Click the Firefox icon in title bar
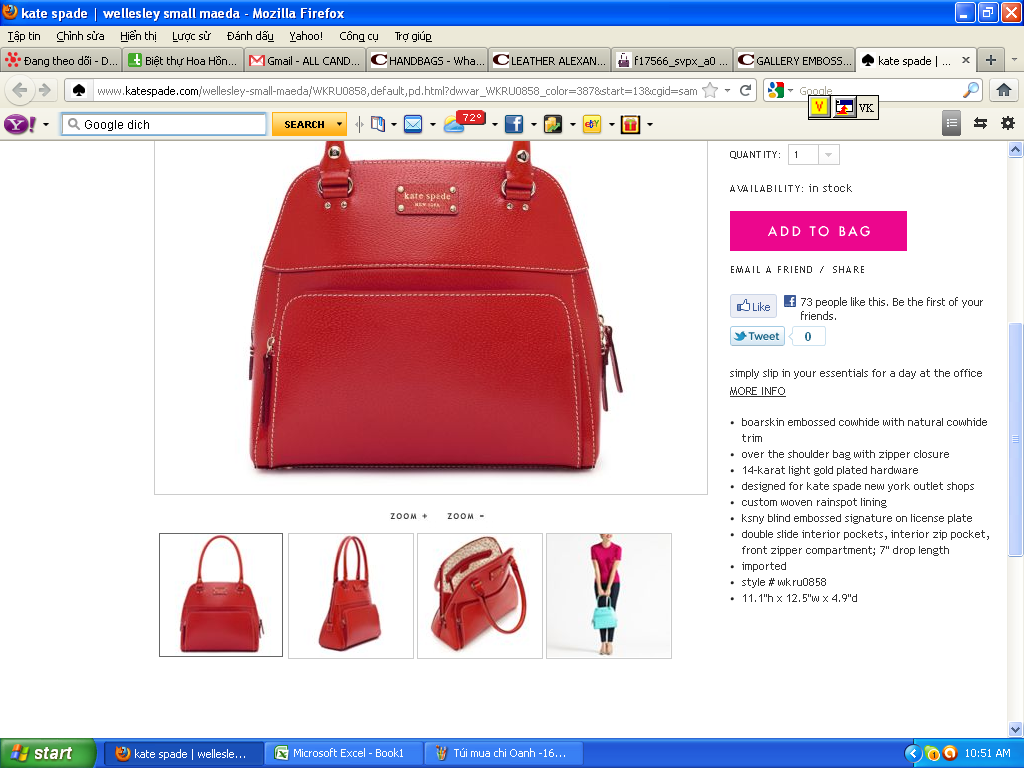The image size is (1024, 768). click(10, 12)
